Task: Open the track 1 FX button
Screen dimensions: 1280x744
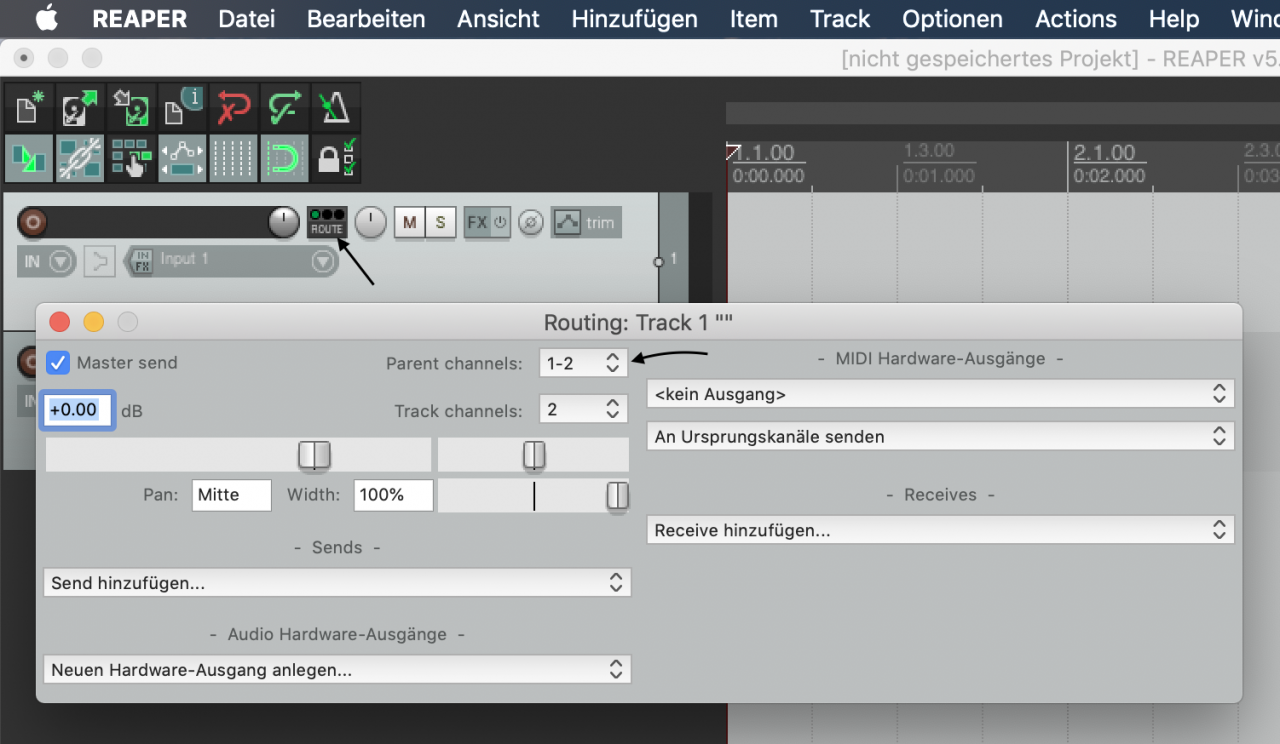Action: point(477,223)
